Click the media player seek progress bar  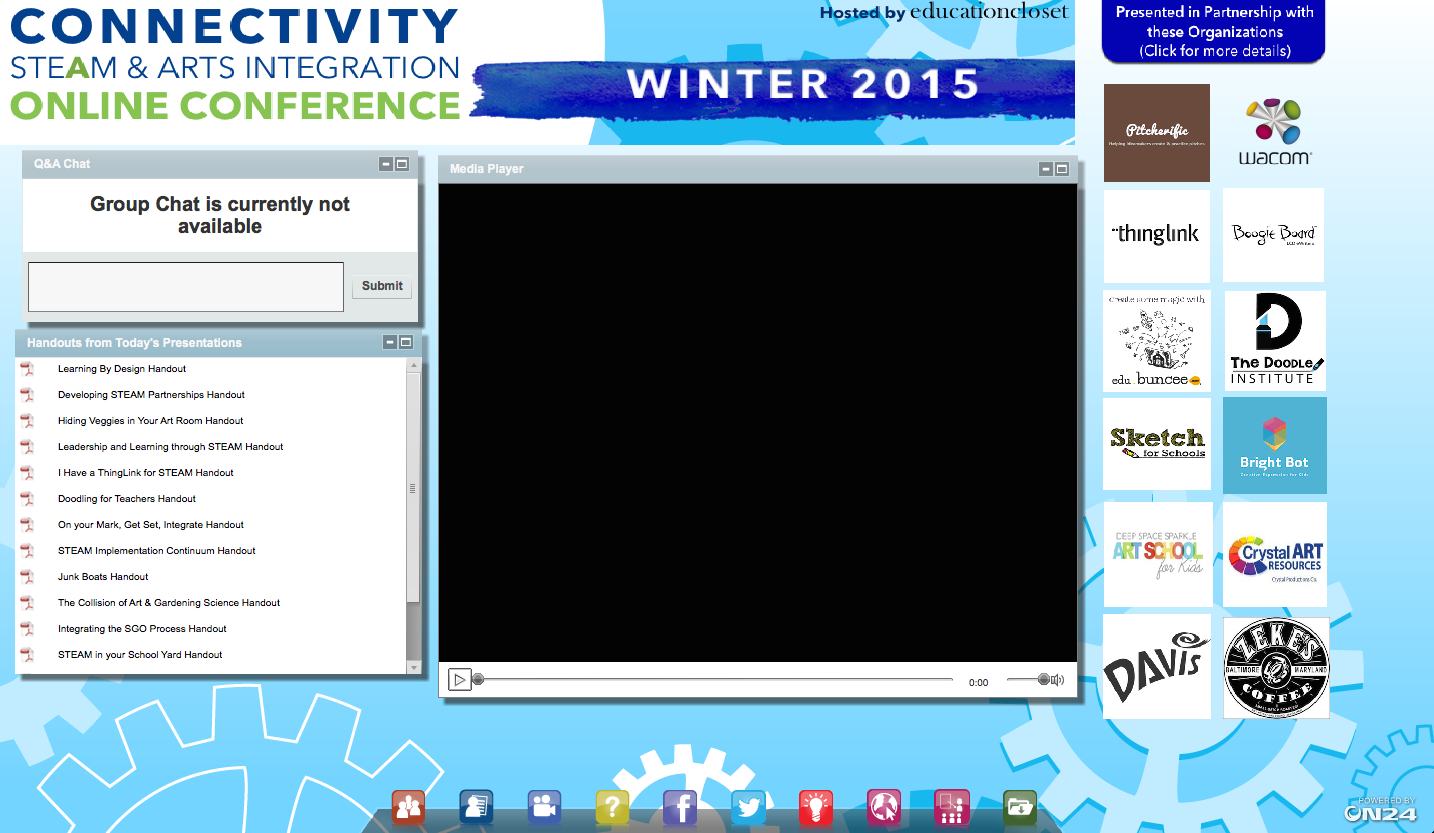coord(714,680)
